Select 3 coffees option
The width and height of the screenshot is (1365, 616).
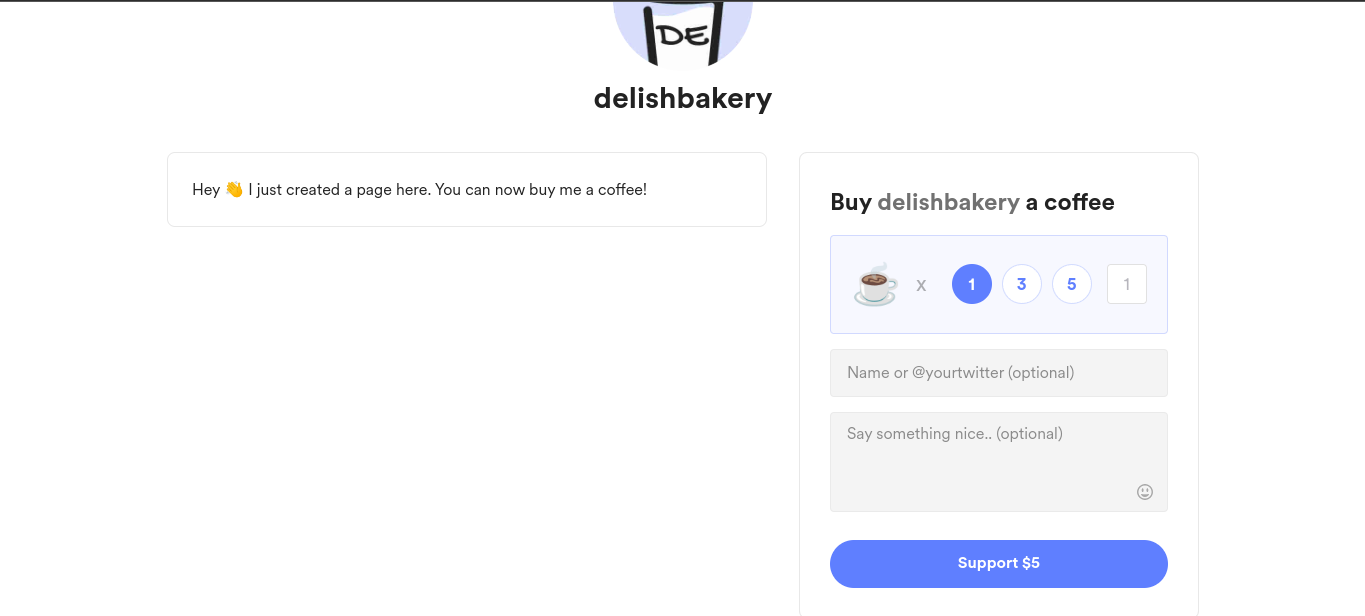1022,284
